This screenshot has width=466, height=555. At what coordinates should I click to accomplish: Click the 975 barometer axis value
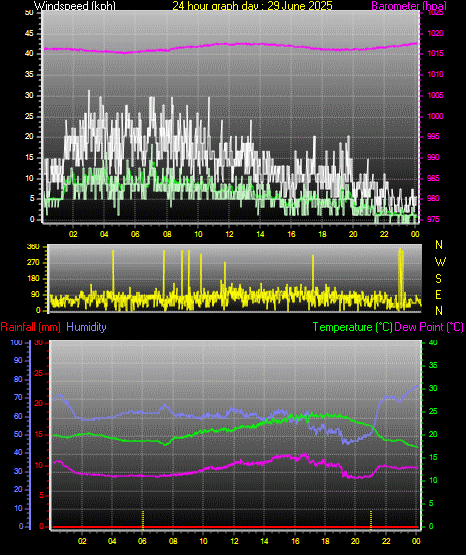coord(433,219)
